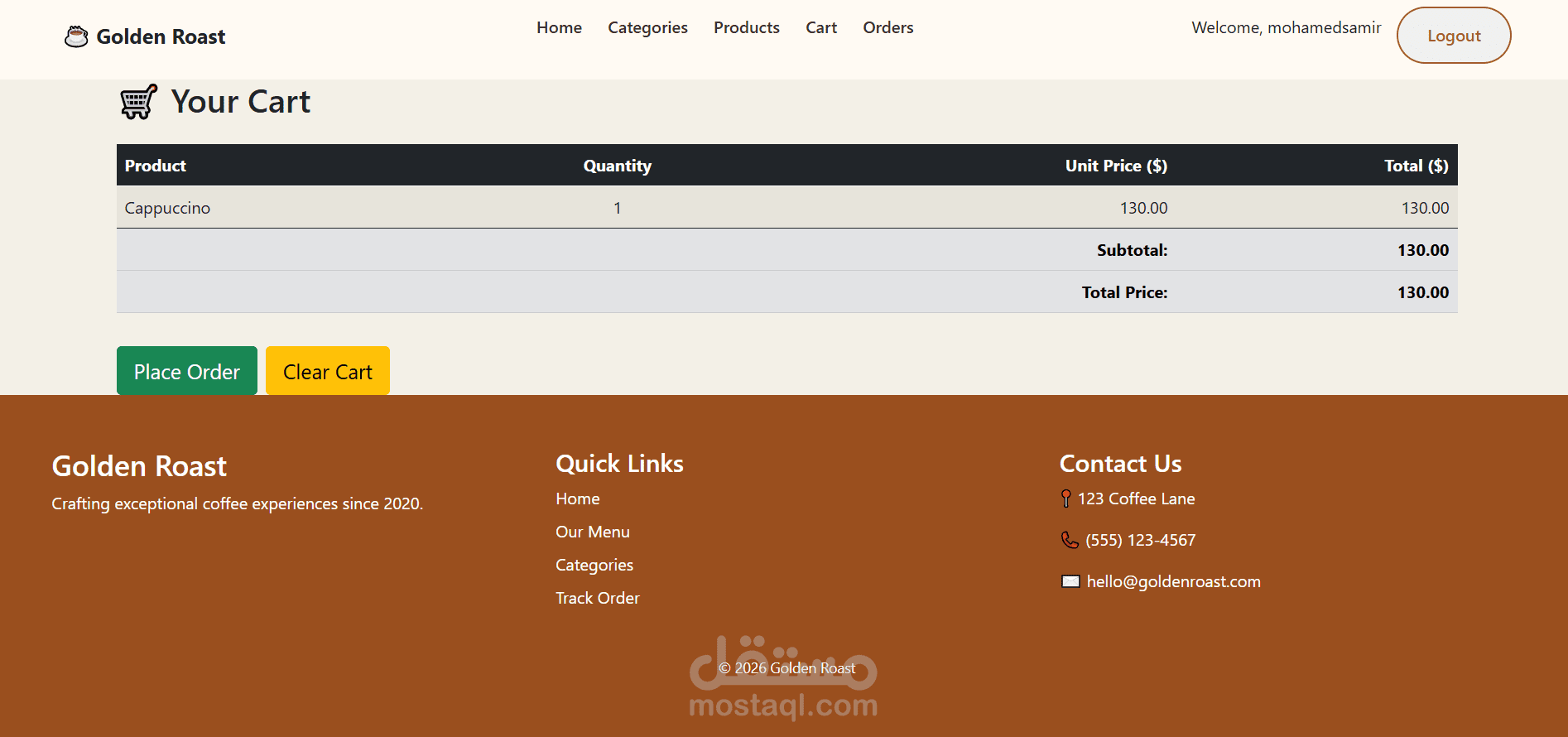View Orders from the top navigation
Image resolution: width=1568 pixels, height=737 pixels.
pos(888,27)
